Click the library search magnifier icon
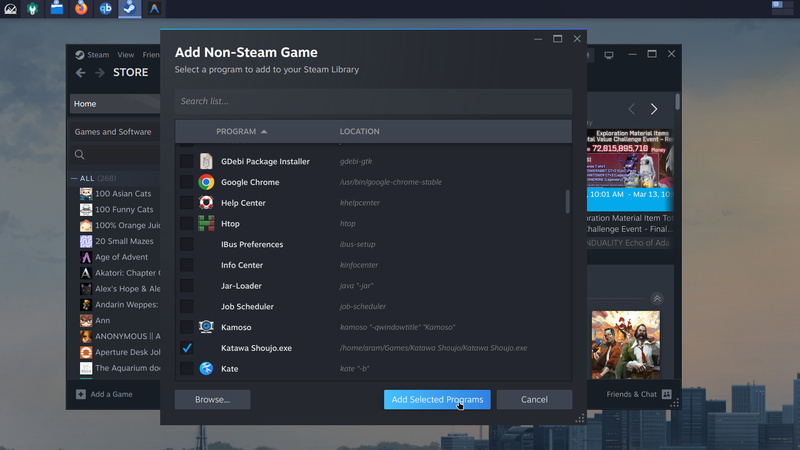Image resolution: width=800 pixels, height=450 pixels. point(80,155)
